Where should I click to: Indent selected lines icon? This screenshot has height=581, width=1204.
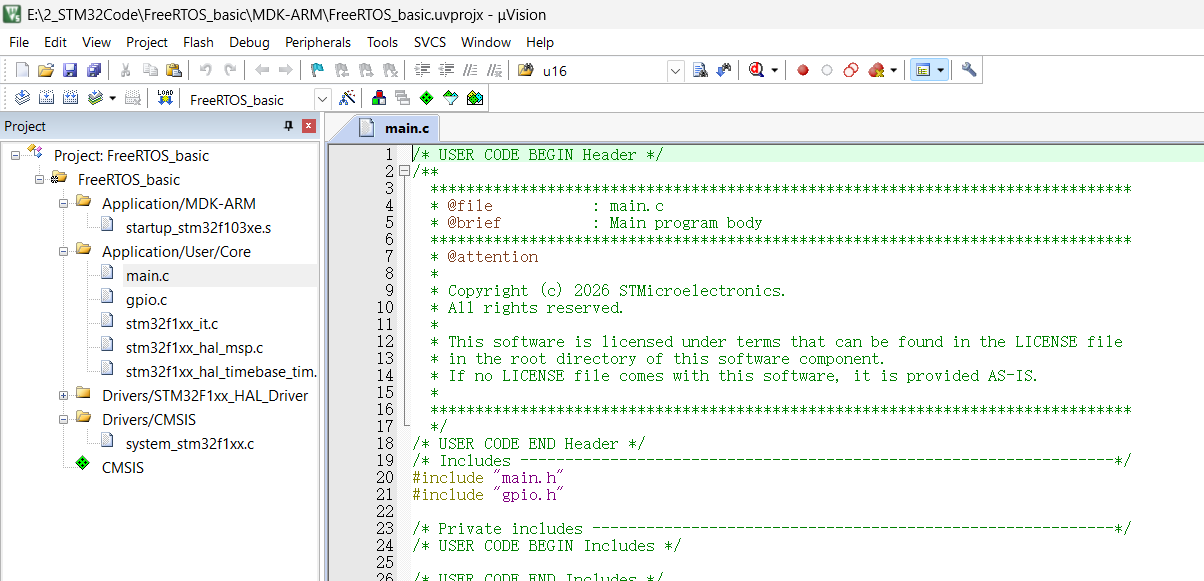pyautogui.click(x=422, y=70)
